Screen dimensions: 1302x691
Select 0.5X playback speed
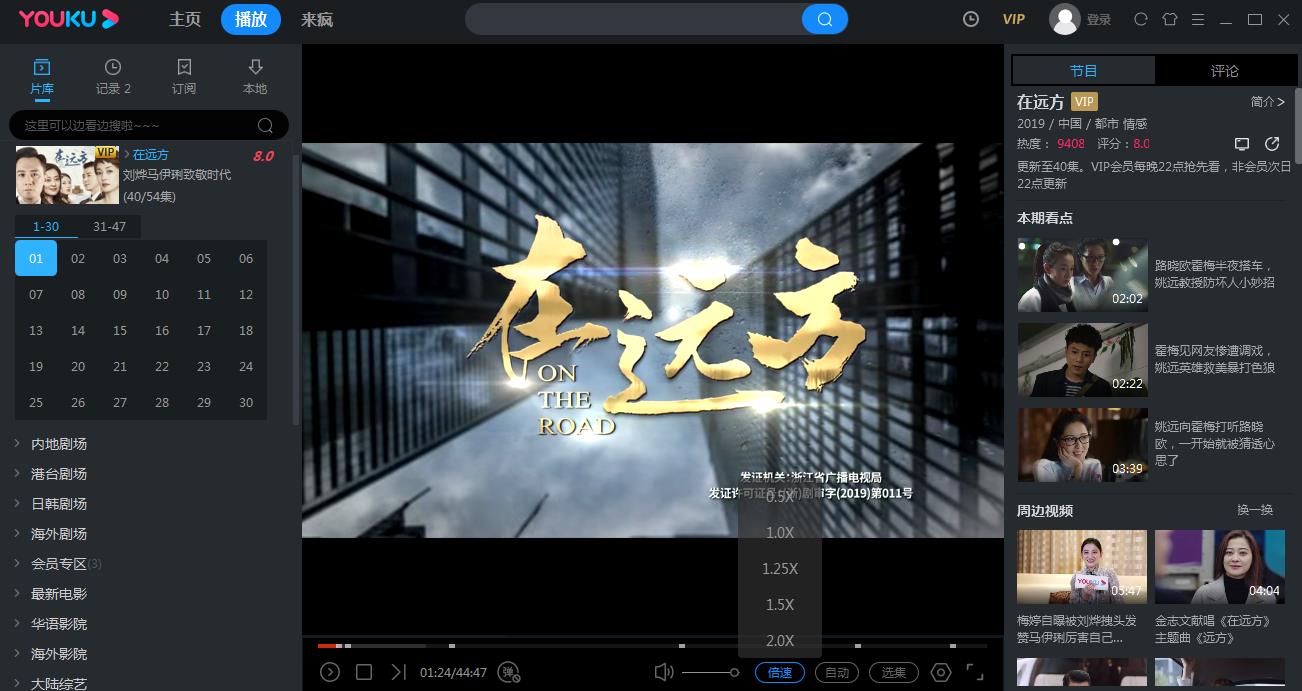coord(780,497)
